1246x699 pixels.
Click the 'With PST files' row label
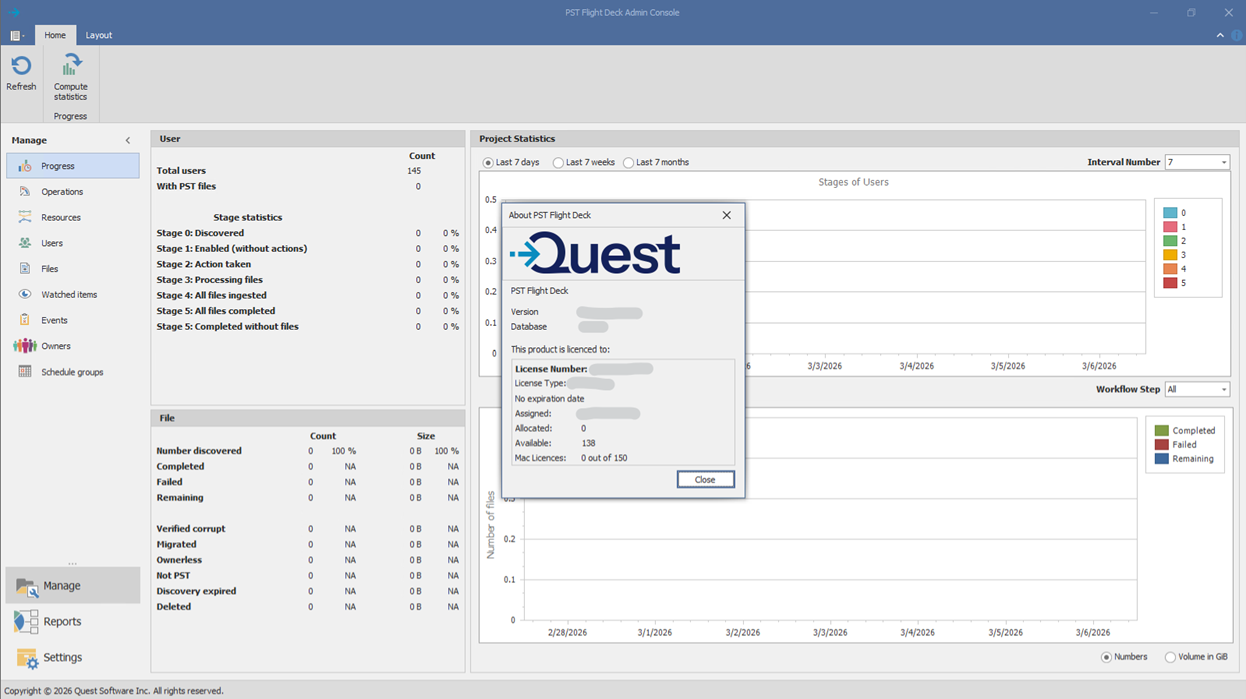click(186, 186)
